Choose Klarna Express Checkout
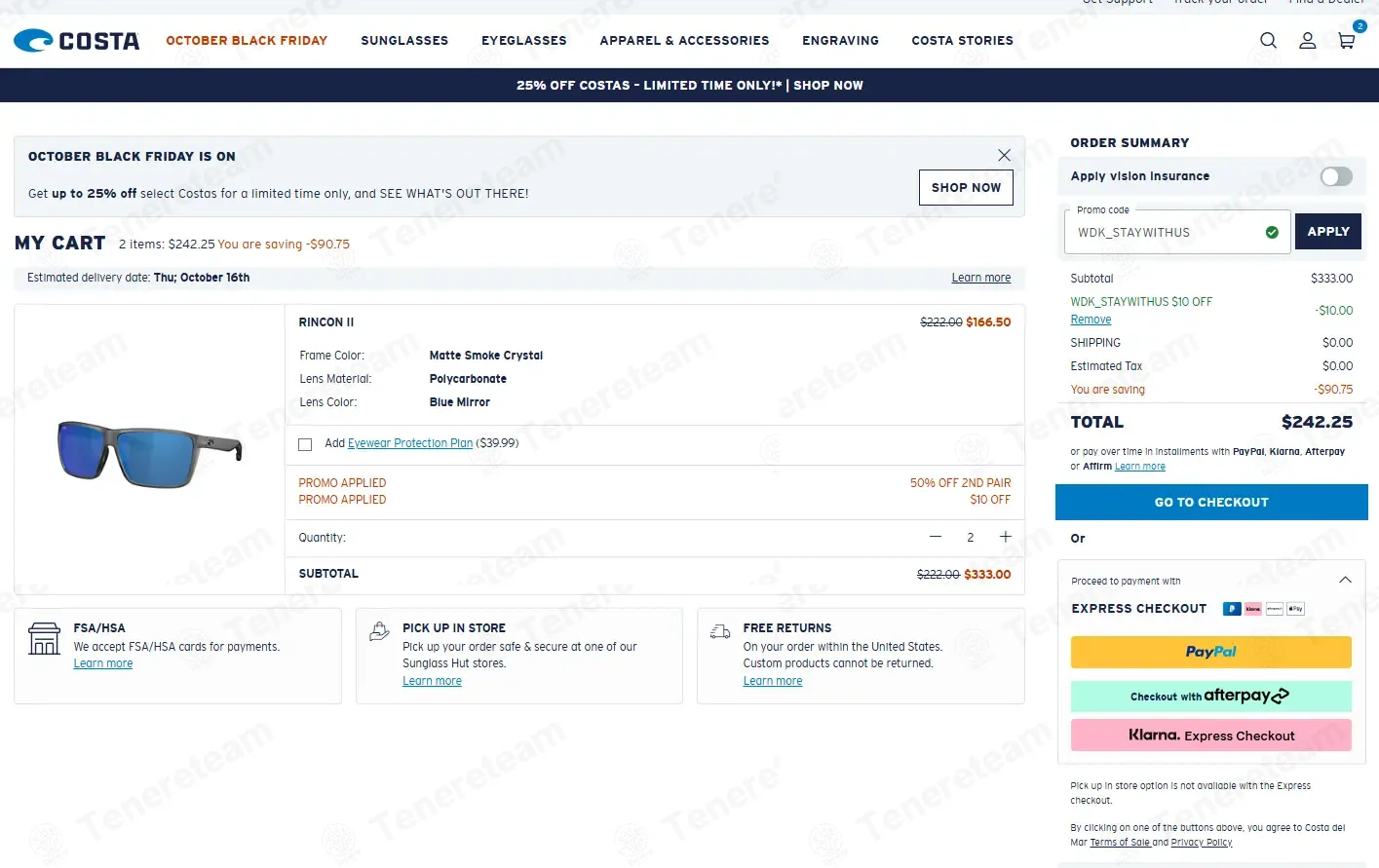 [x=1211, y=736]
